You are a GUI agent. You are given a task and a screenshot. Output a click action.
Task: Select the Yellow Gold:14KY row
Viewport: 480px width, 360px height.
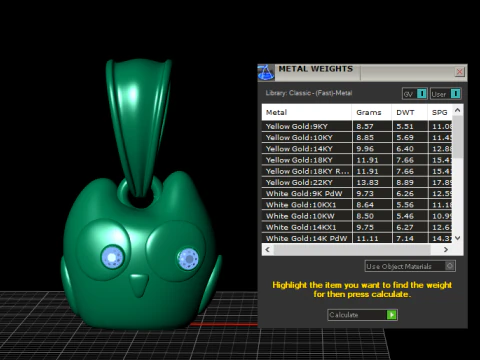coord(357,149)
